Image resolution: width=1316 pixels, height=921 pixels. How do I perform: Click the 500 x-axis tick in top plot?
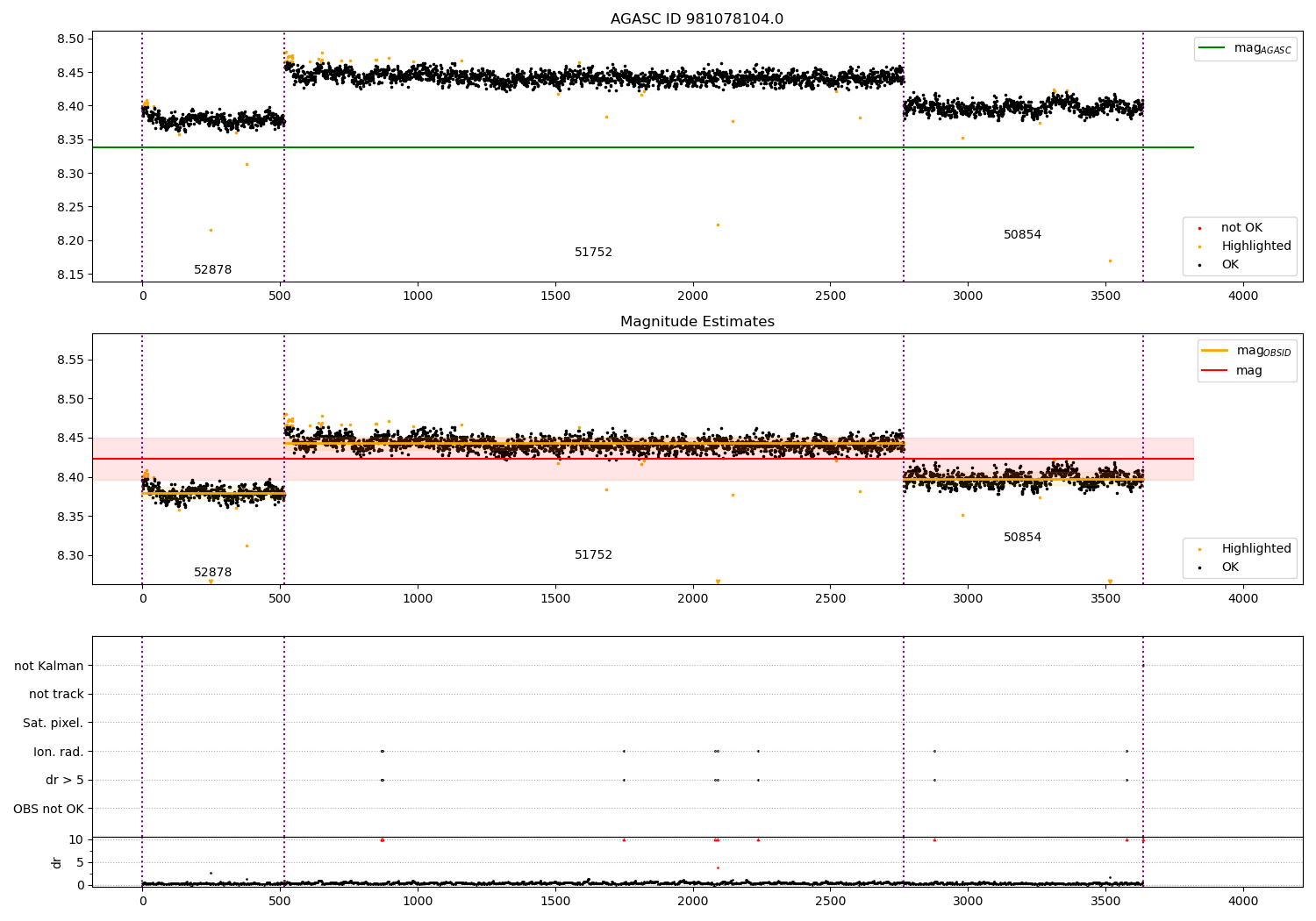point(280,296)
